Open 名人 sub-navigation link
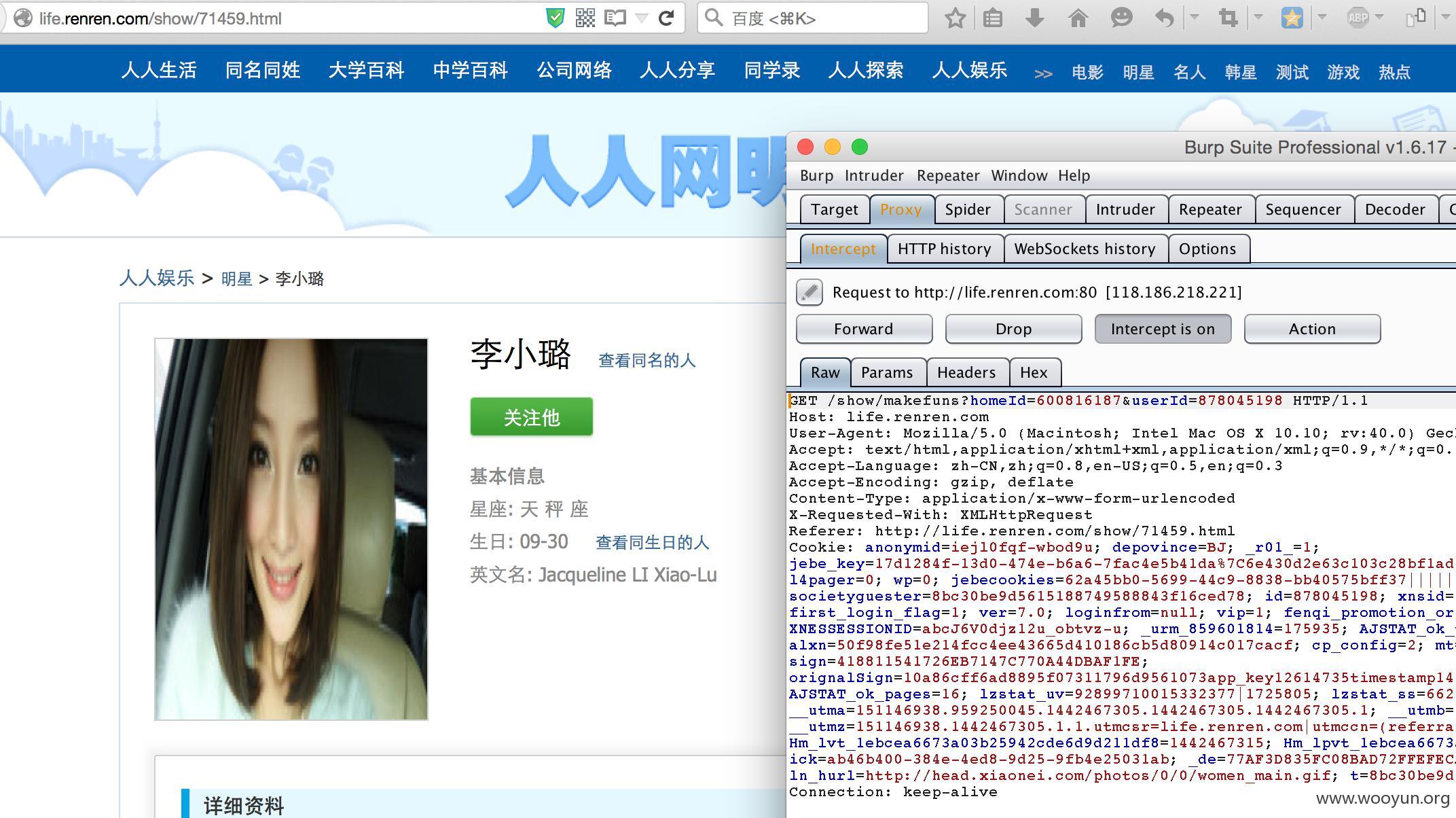Viewport: 1456px width, 818px height. pyautogui.click(x=1189, y=72)
